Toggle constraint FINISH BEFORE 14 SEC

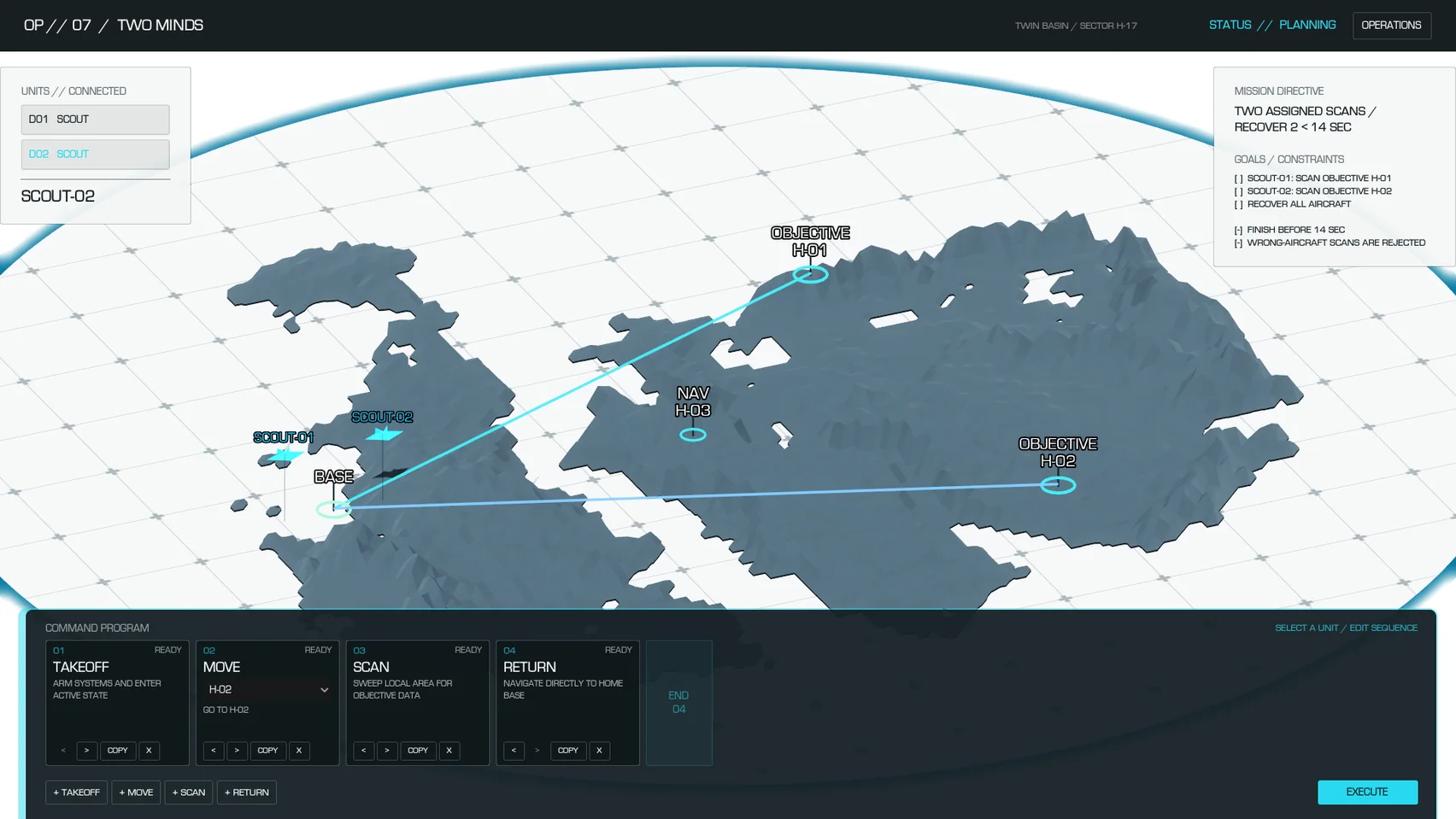coord(1289,230)
